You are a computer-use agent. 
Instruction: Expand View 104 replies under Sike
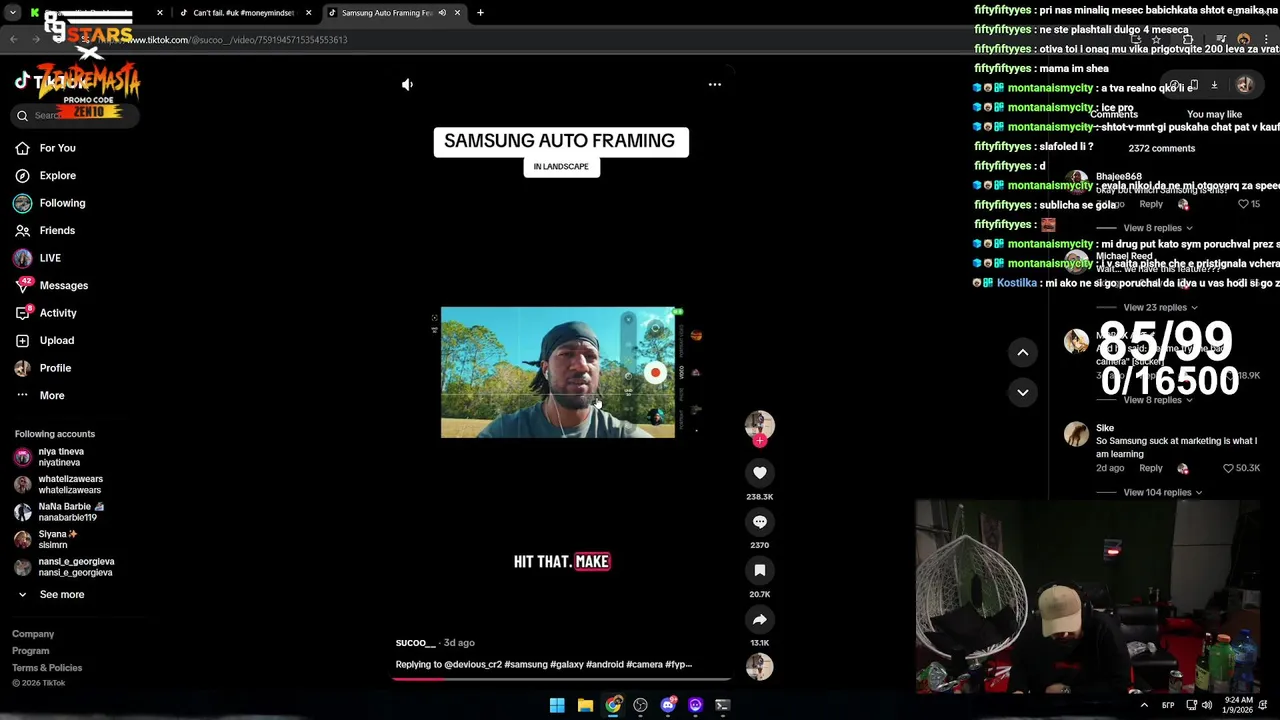point(1162,493)
